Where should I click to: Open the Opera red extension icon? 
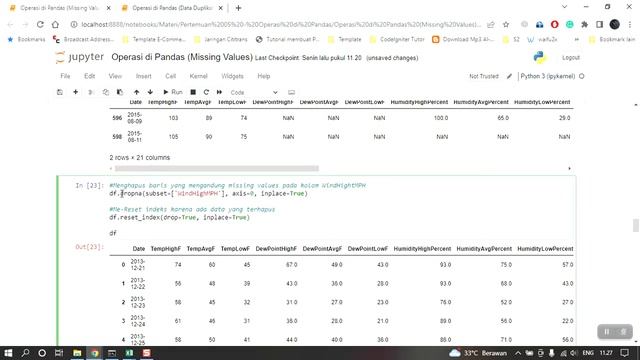pos(554,24)
